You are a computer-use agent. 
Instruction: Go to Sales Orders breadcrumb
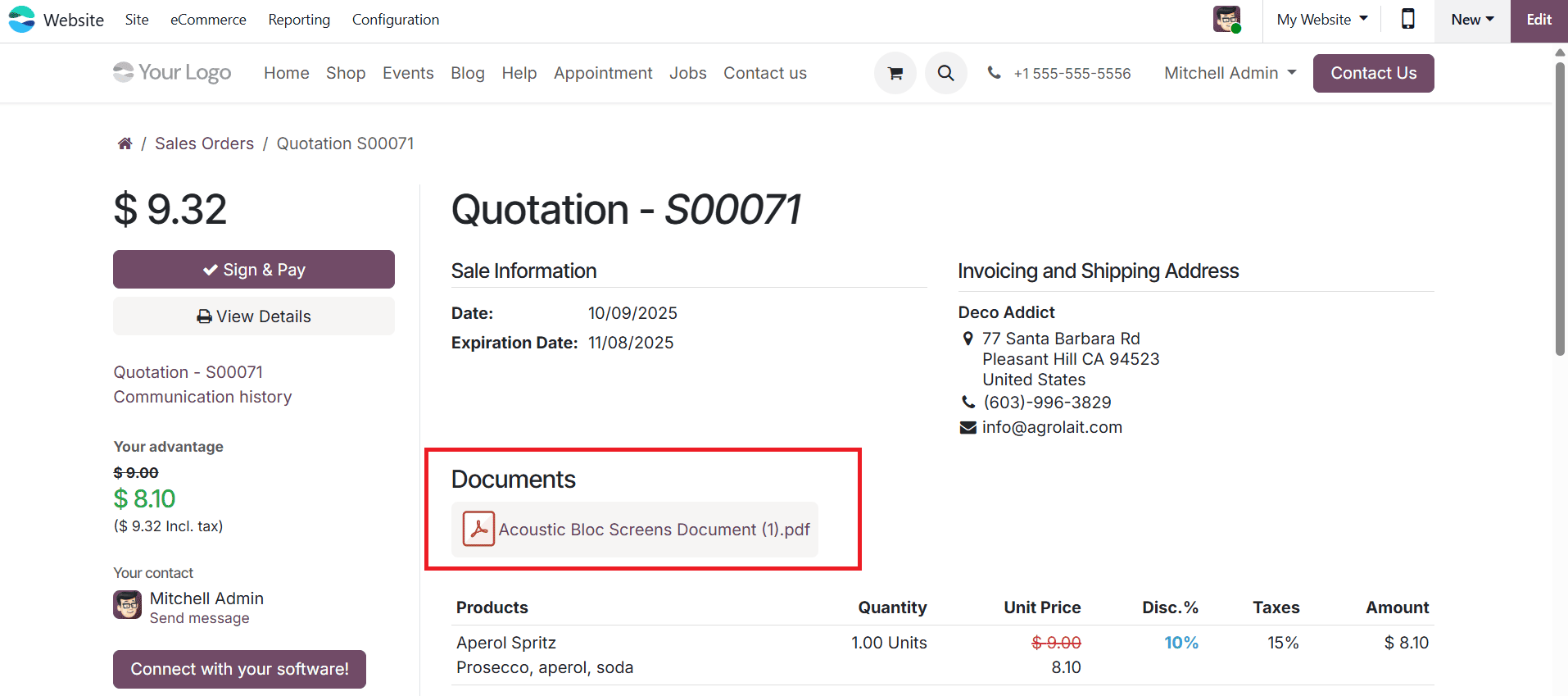[x=204, y=144]
